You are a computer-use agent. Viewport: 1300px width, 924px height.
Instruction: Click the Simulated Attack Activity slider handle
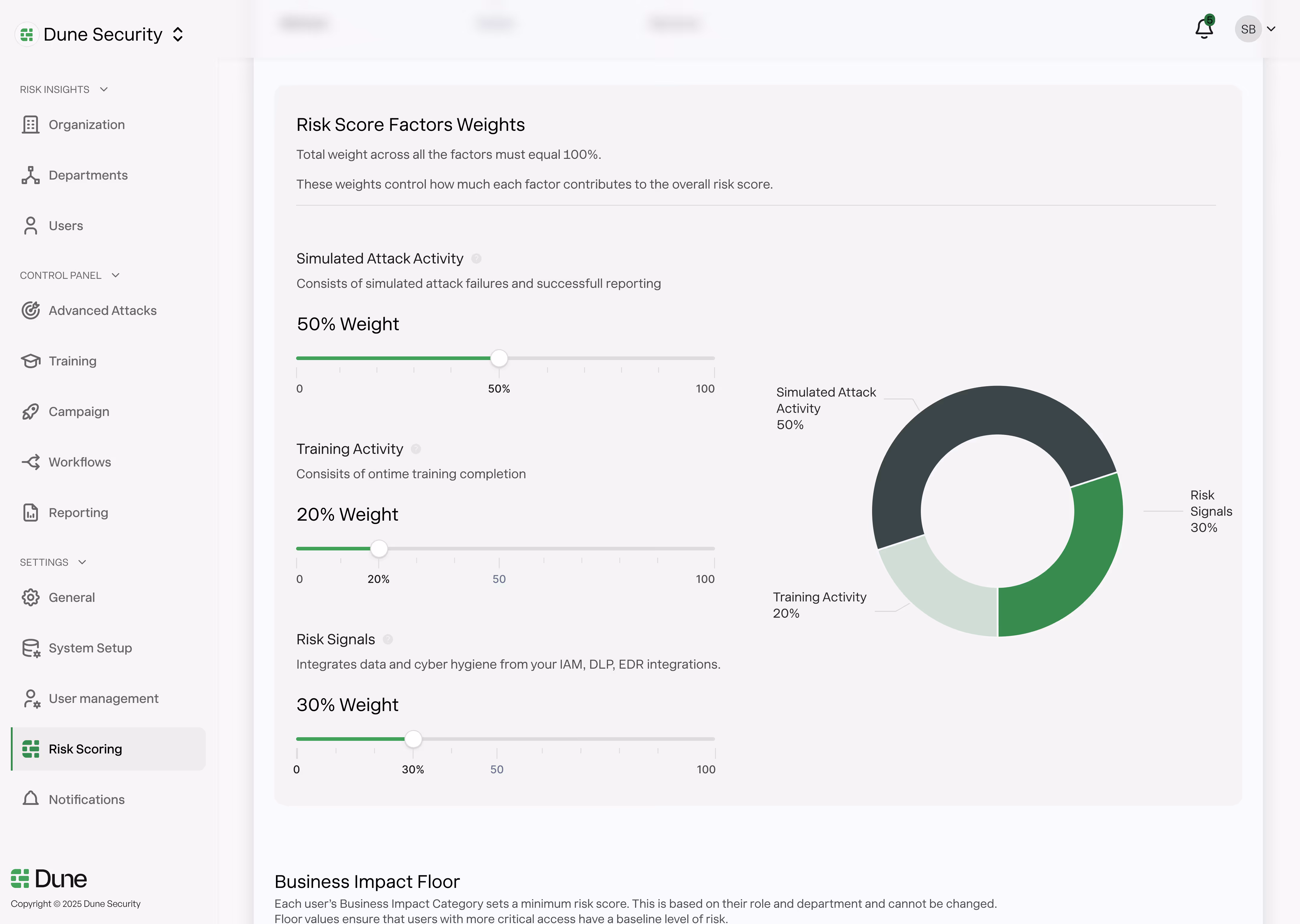499,359
